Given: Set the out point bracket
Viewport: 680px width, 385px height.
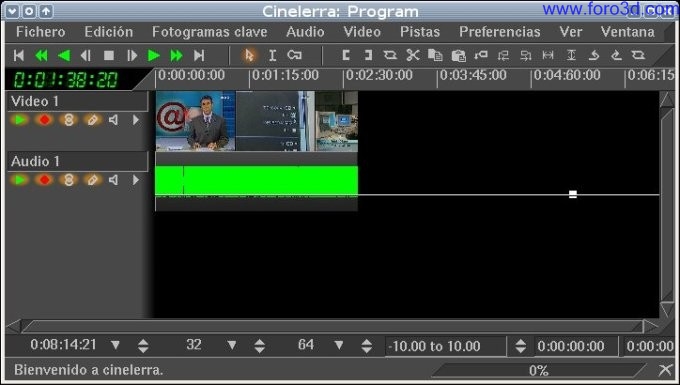Looking at the screenshot, I should 368,55.
